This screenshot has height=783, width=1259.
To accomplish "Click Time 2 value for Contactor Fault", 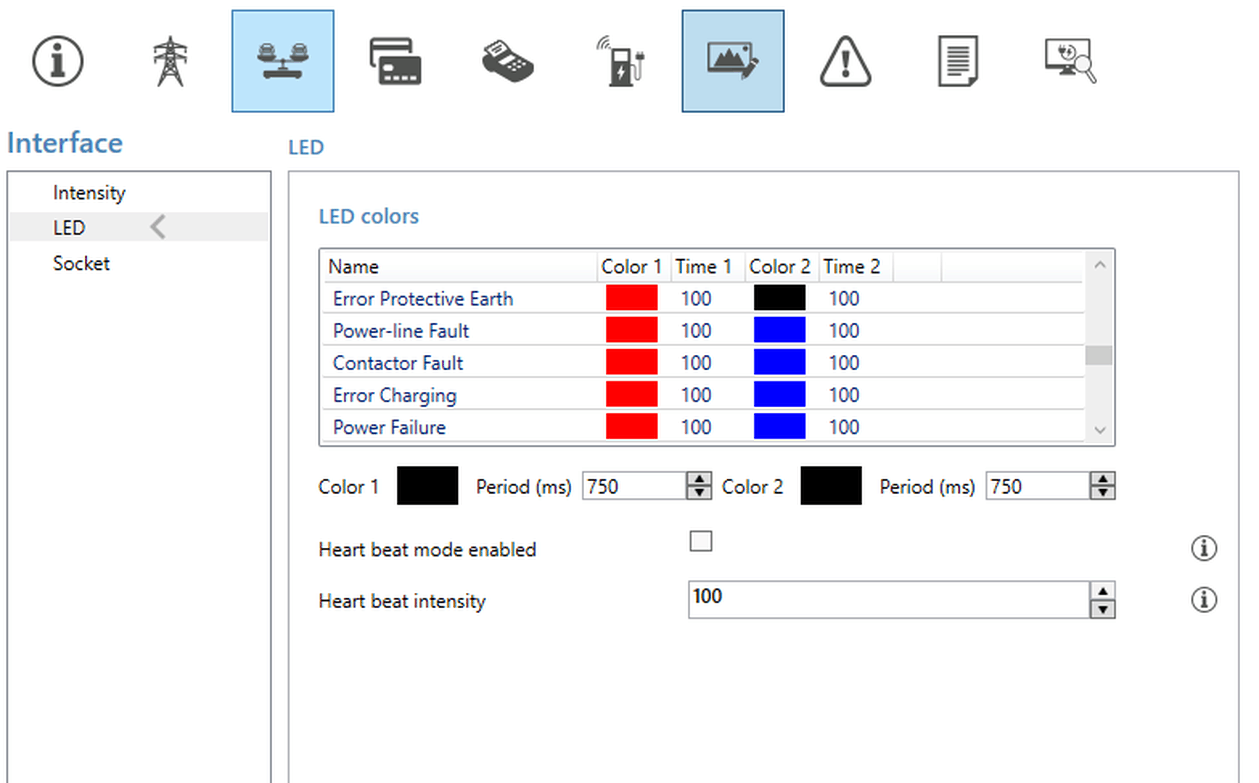I will [844, 362].
